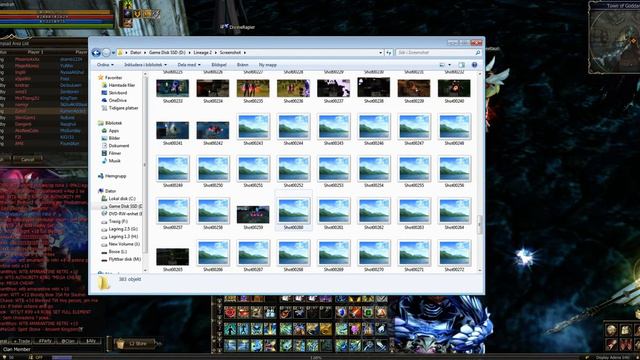Select Favoriter in the navigation pane
Screen dimensions: 640x360
pyautogui.click(x=110, y=78)
